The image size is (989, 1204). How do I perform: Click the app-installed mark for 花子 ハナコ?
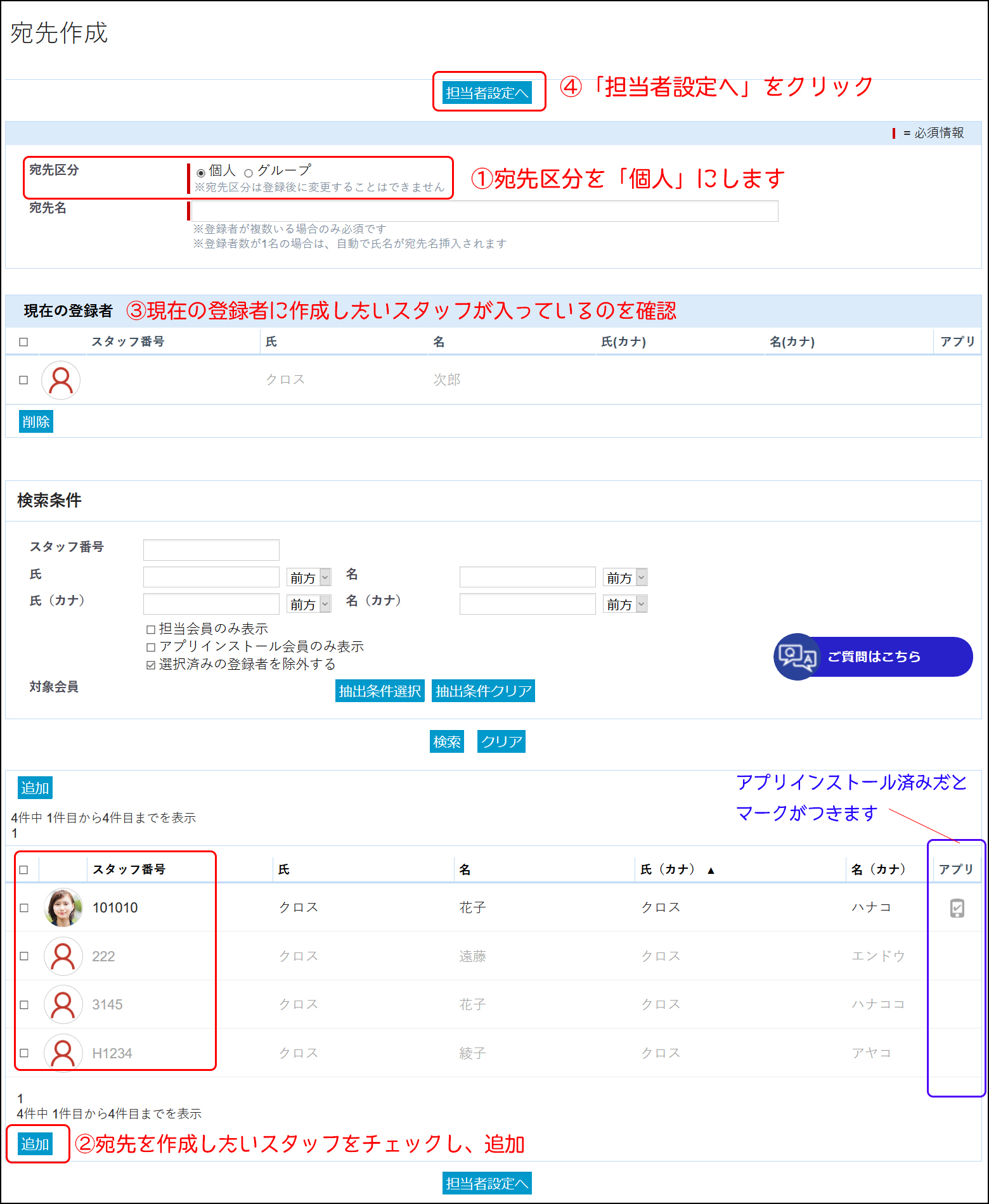tap(957, 908)
